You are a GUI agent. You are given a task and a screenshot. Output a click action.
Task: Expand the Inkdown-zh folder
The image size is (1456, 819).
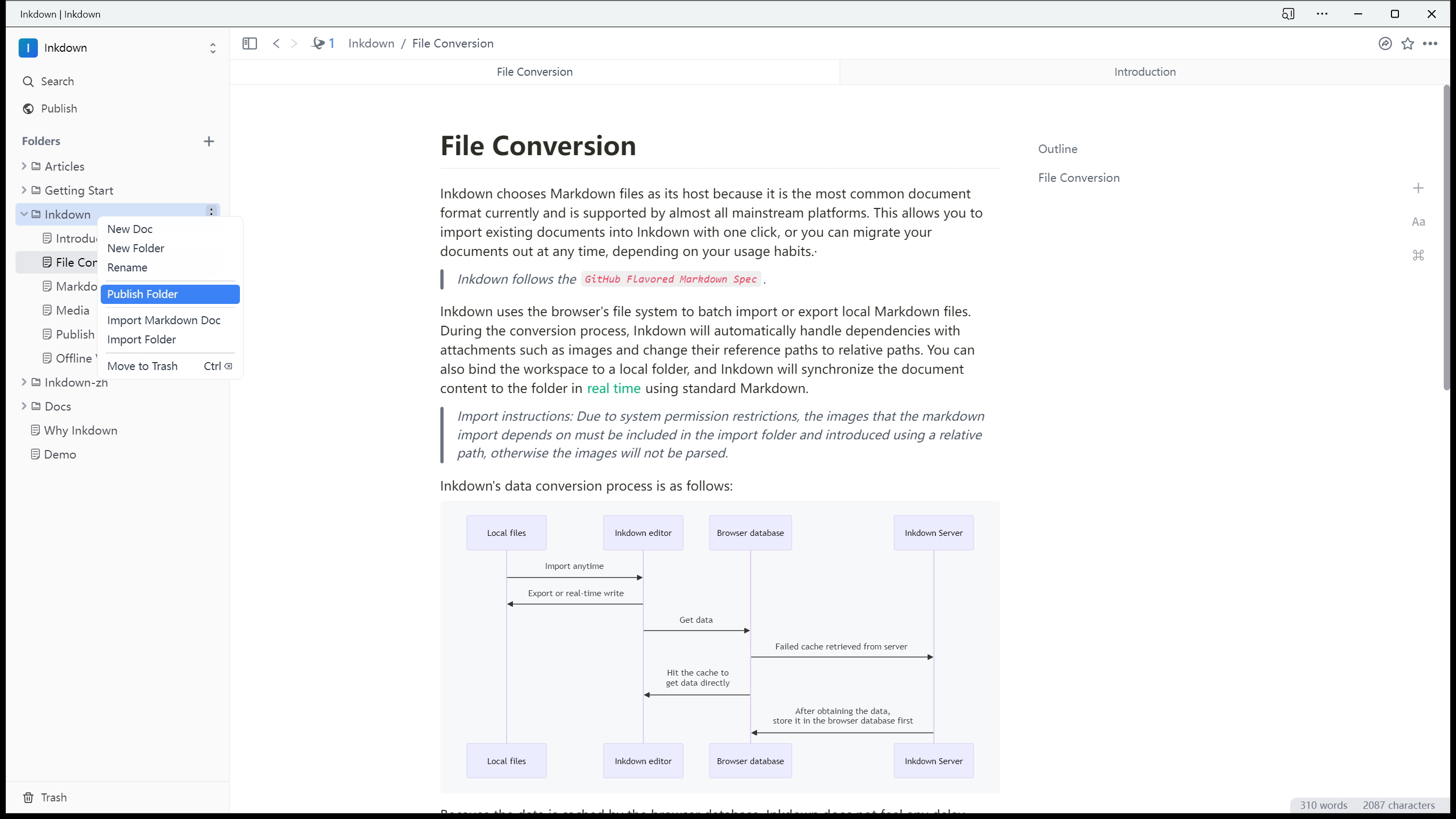pos(24,382)
